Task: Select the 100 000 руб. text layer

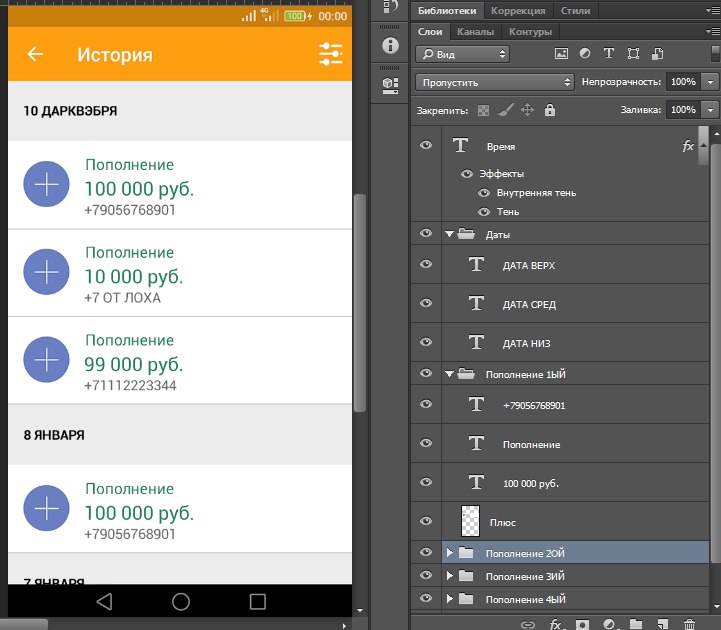Action: pyautogui.click(x=530, y=483)
